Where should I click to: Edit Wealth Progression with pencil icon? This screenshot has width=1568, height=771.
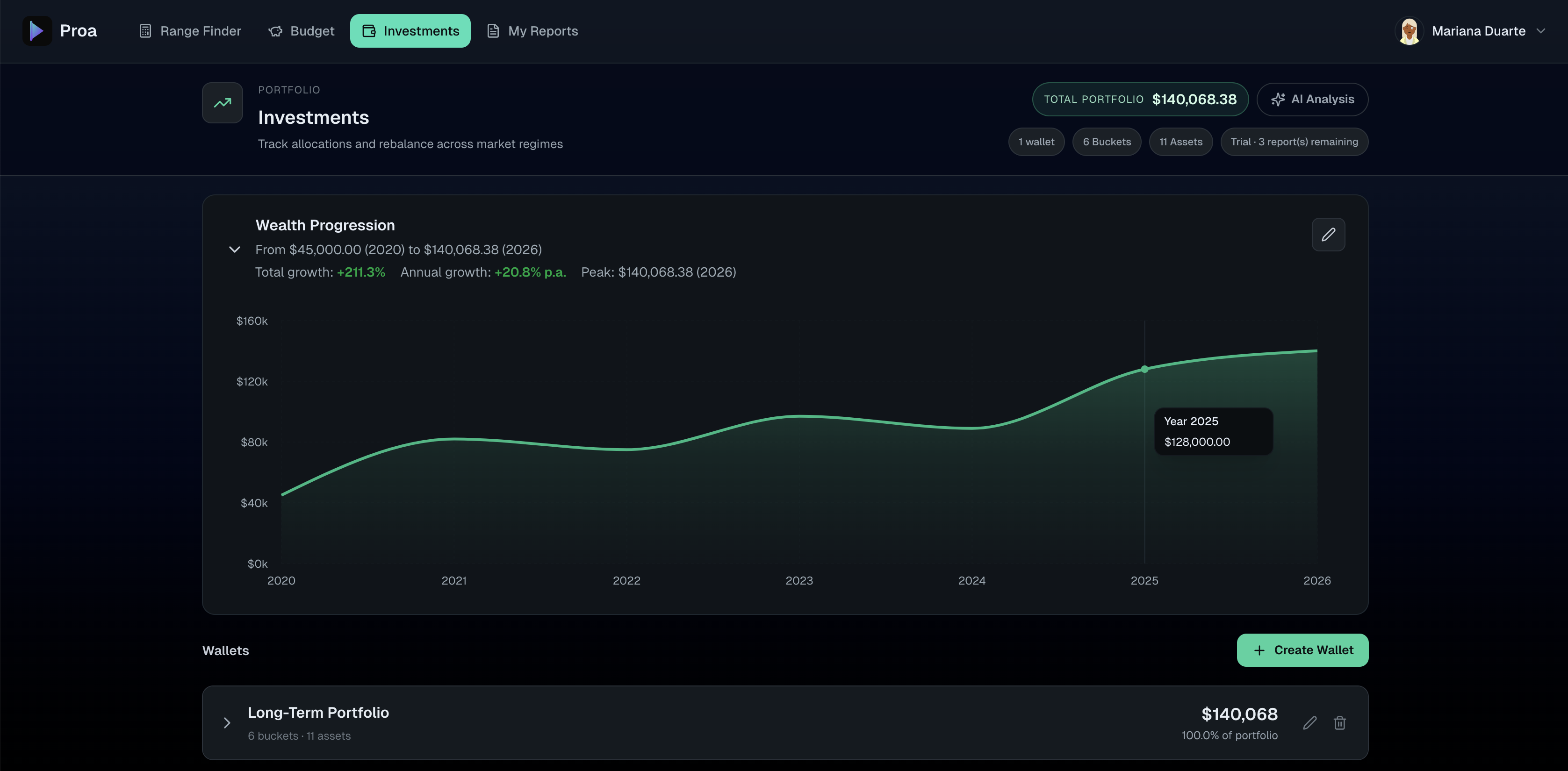point(1328,234)
